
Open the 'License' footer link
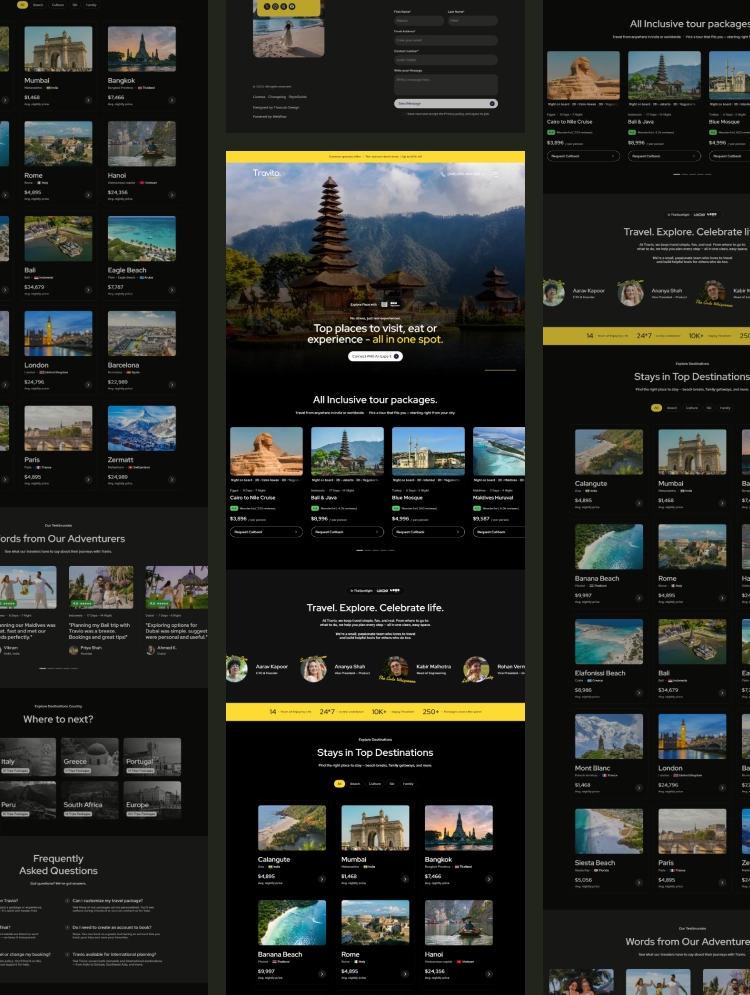pos(259,97)
